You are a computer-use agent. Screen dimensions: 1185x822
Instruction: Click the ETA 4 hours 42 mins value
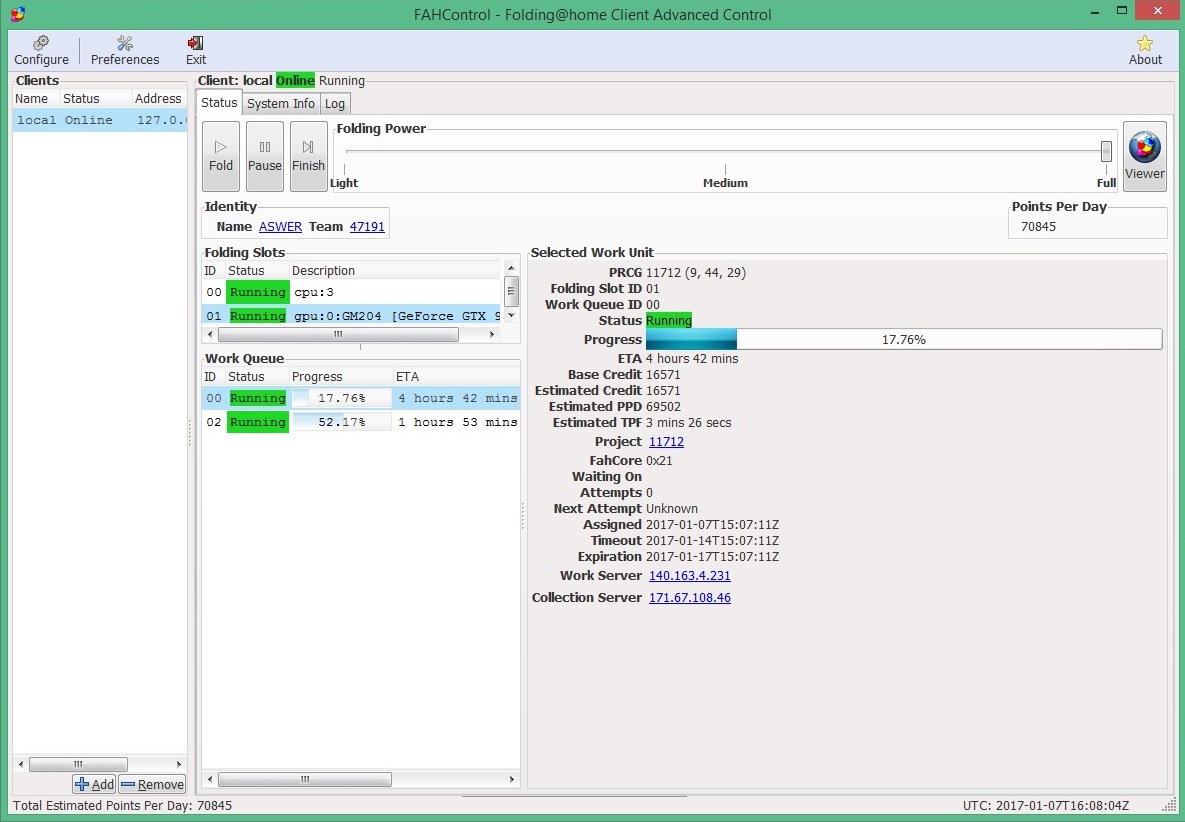click(692, 359)
